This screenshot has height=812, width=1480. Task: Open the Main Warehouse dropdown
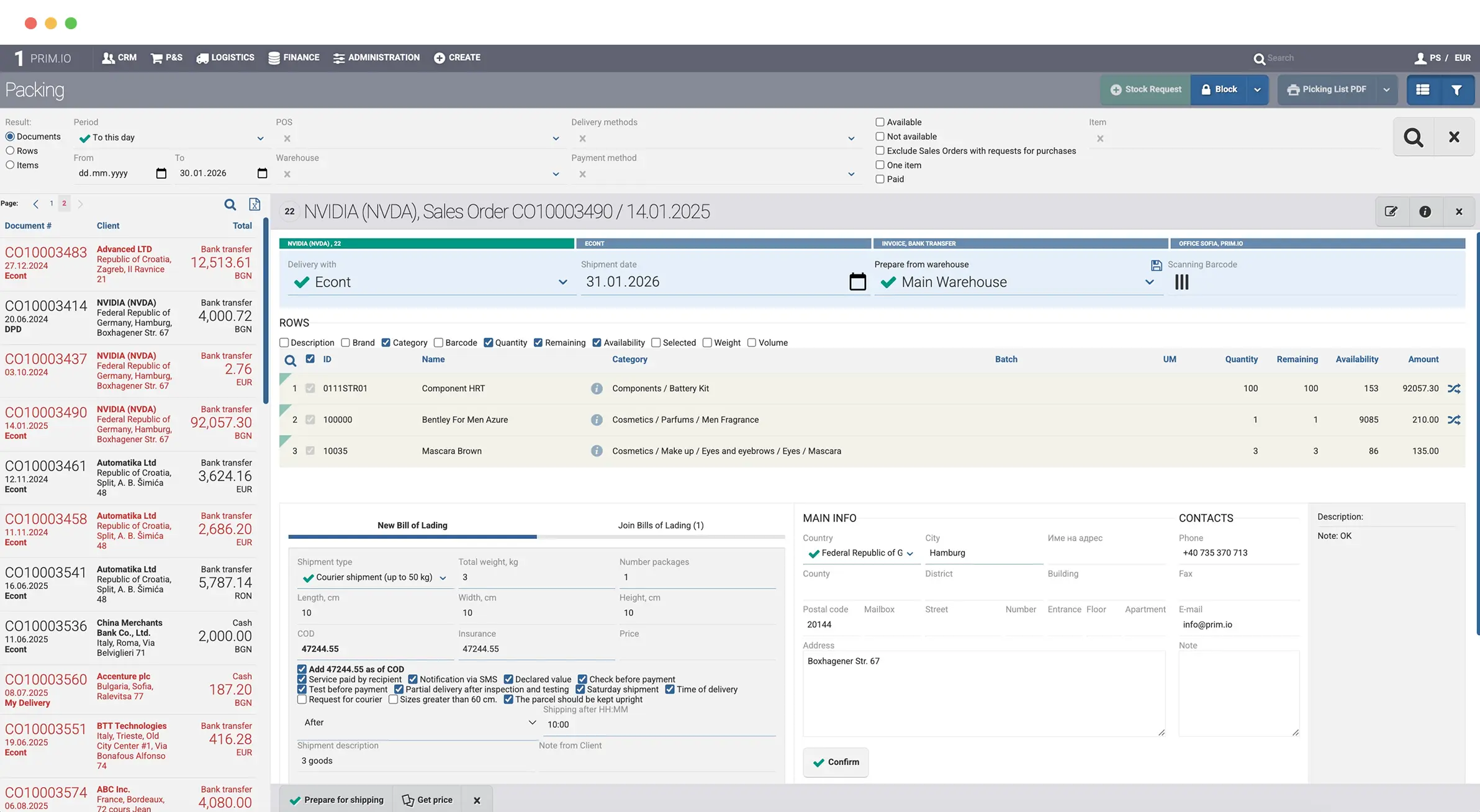(1149, 282)
